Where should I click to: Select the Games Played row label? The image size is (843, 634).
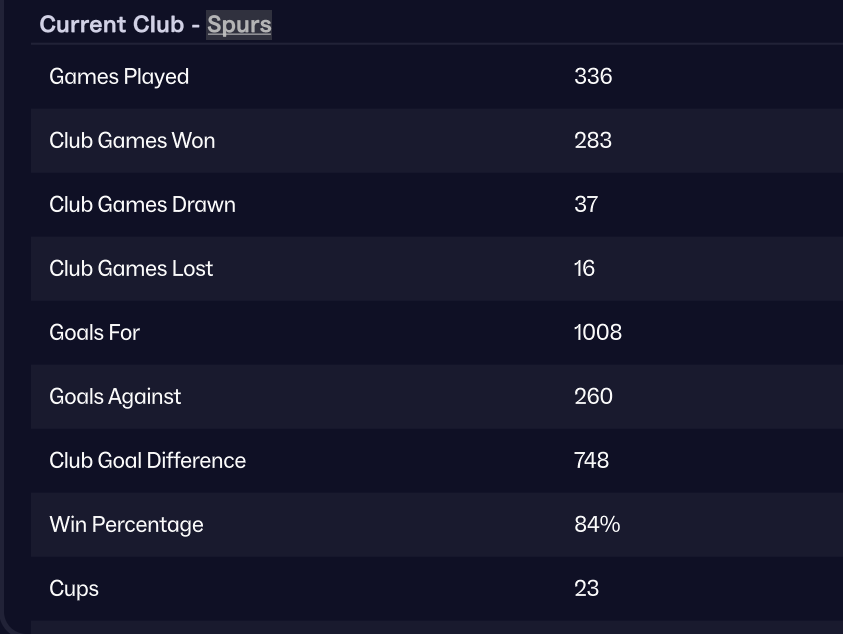click(119, 77)
